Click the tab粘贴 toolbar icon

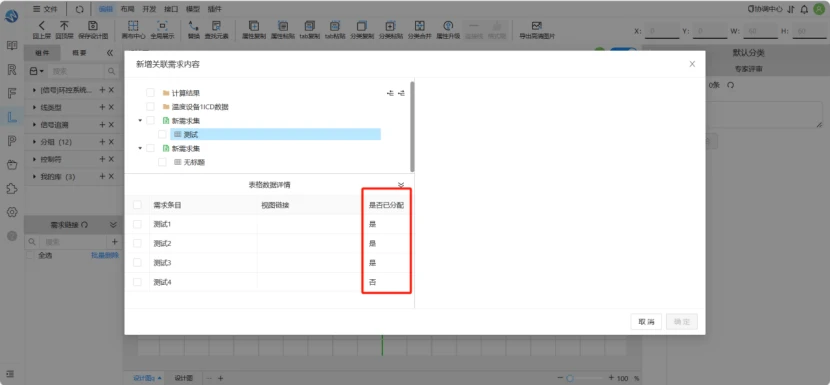click(x=335, y=25)
